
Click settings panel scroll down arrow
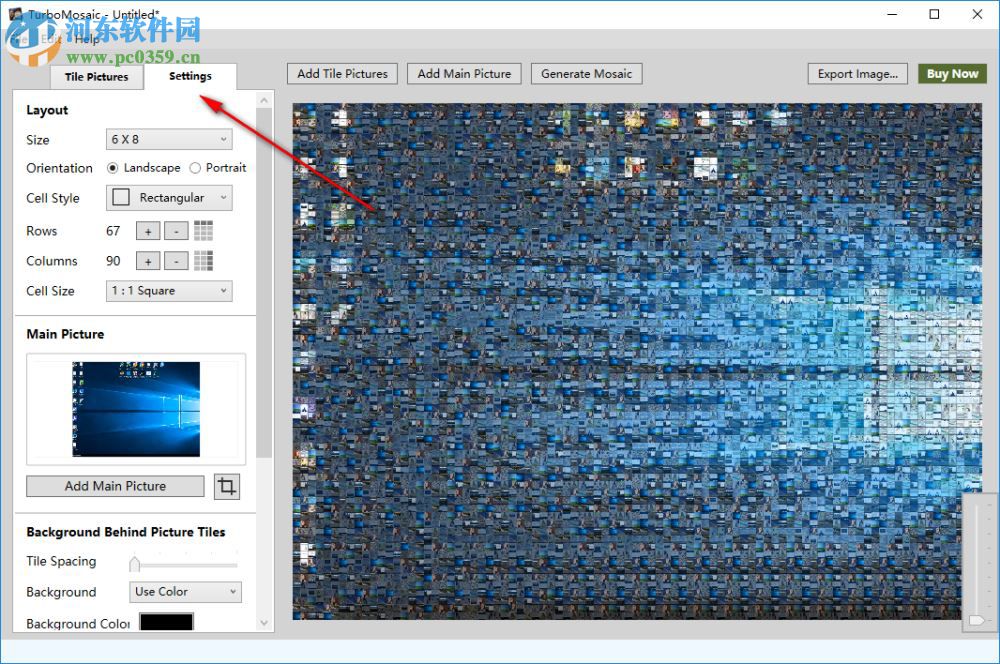(265, 623)
